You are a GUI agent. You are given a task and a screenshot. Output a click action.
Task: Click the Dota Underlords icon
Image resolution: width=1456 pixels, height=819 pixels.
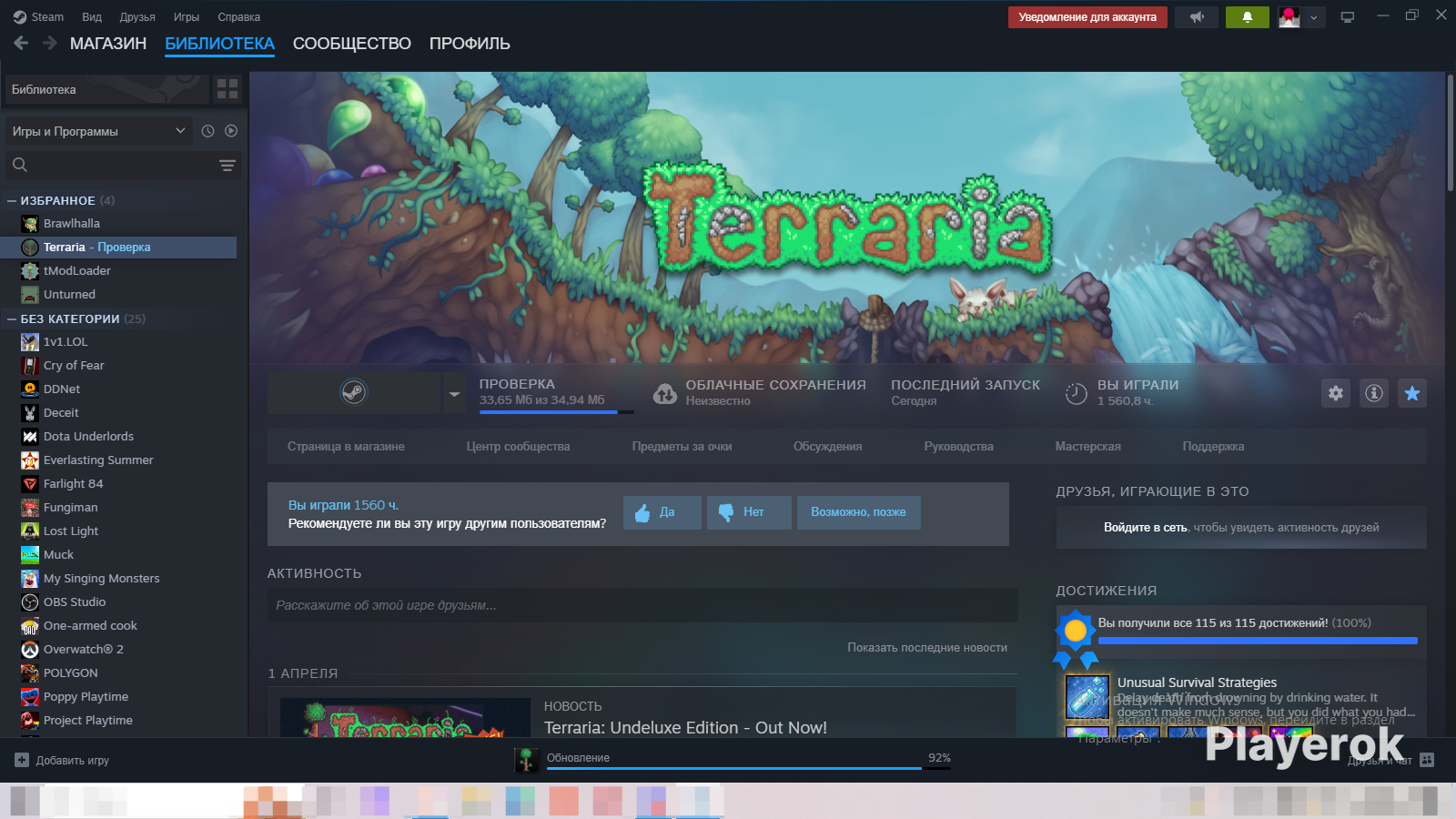pos(30,437)
